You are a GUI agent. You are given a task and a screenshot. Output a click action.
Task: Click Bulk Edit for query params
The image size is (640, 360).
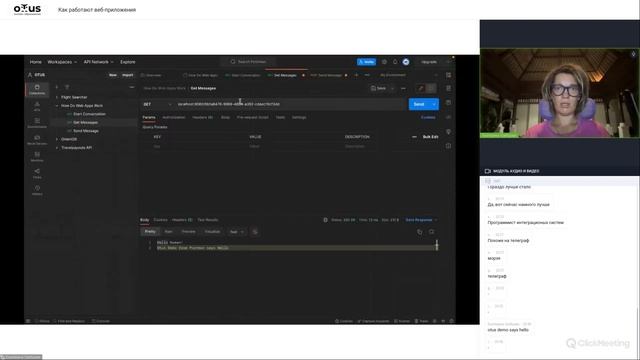pos(430,137)
